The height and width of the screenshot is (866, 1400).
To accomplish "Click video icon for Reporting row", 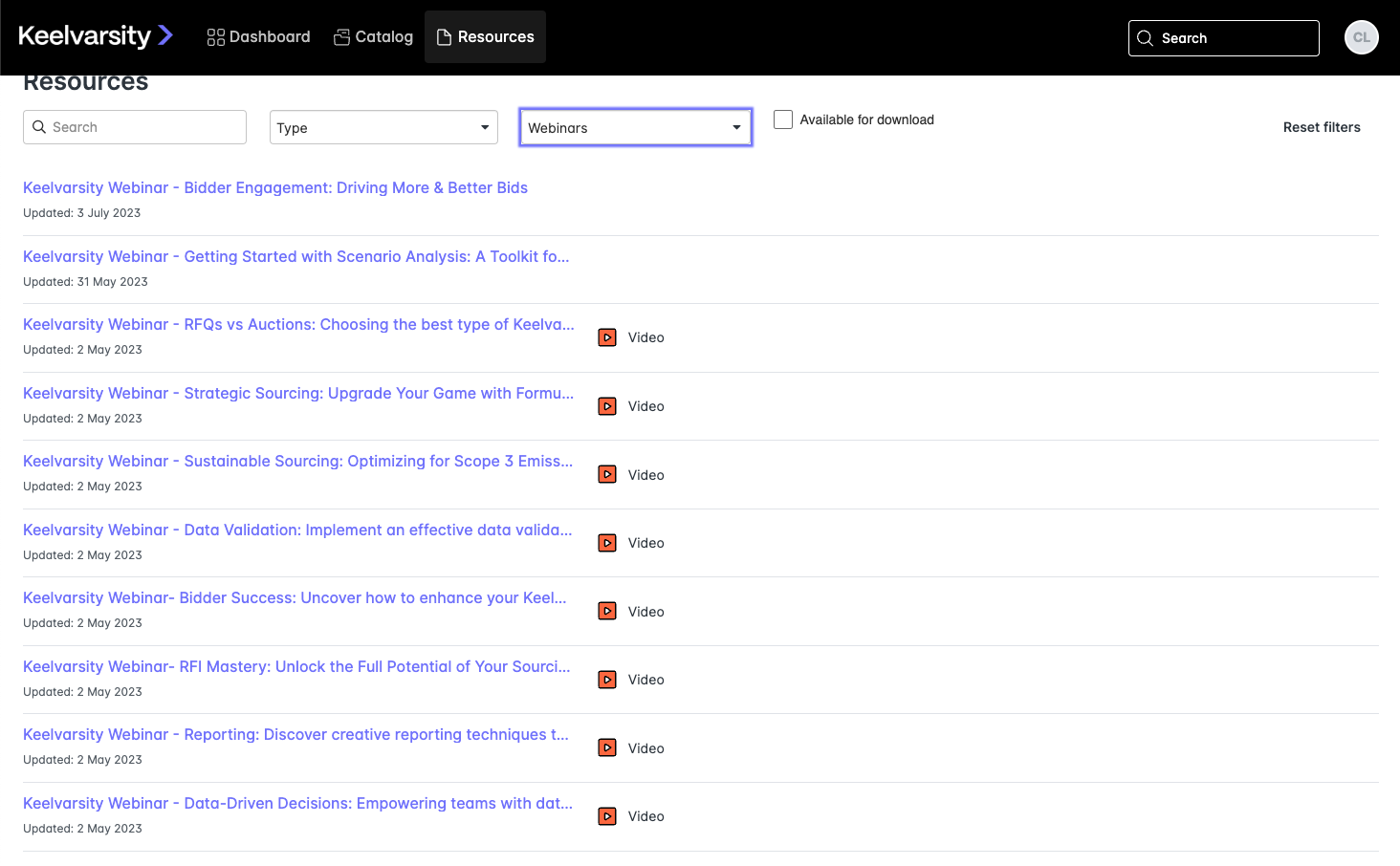I will click(x=607, y=747).
